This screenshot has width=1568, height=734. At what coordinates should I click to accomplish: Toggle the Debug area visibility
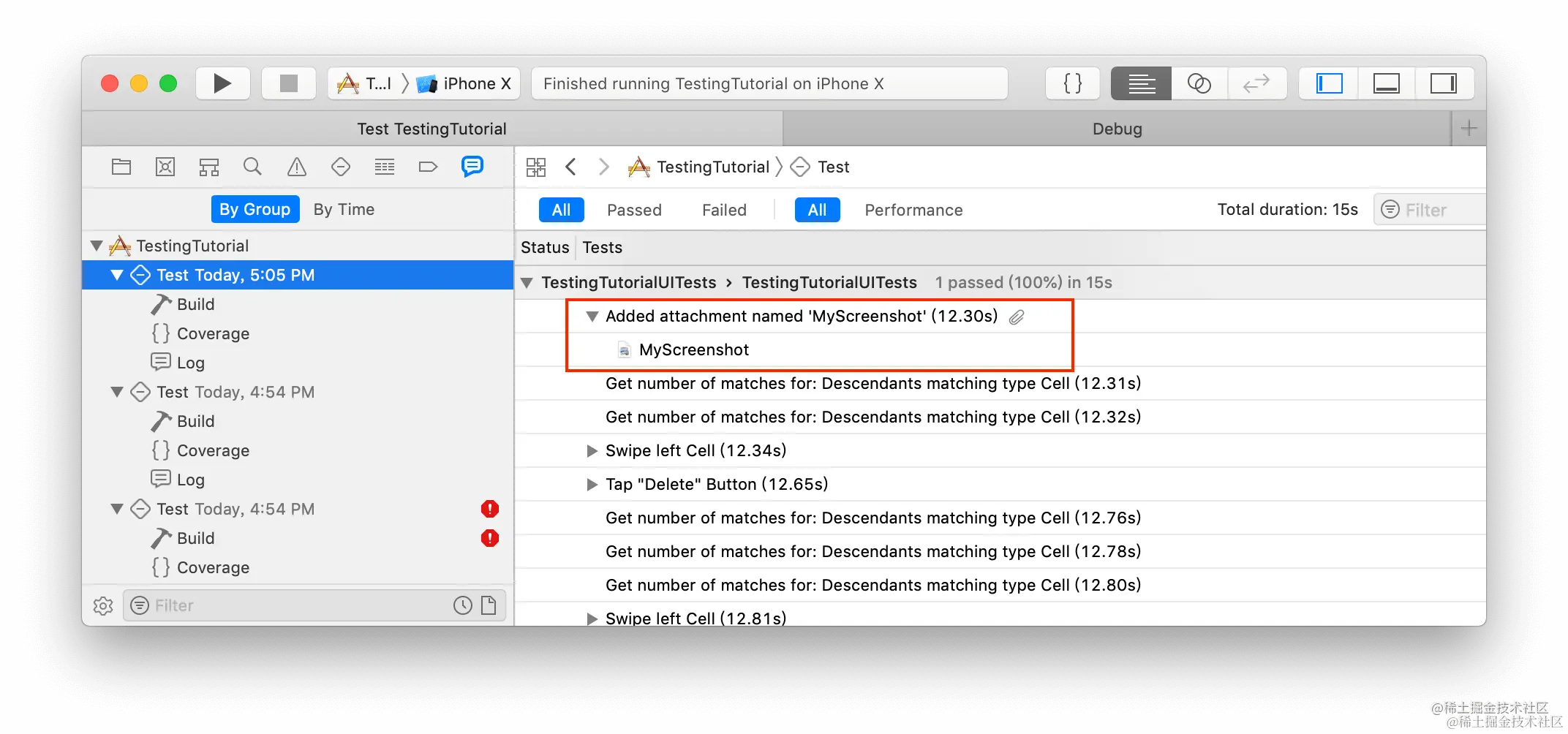point(1387,83)
